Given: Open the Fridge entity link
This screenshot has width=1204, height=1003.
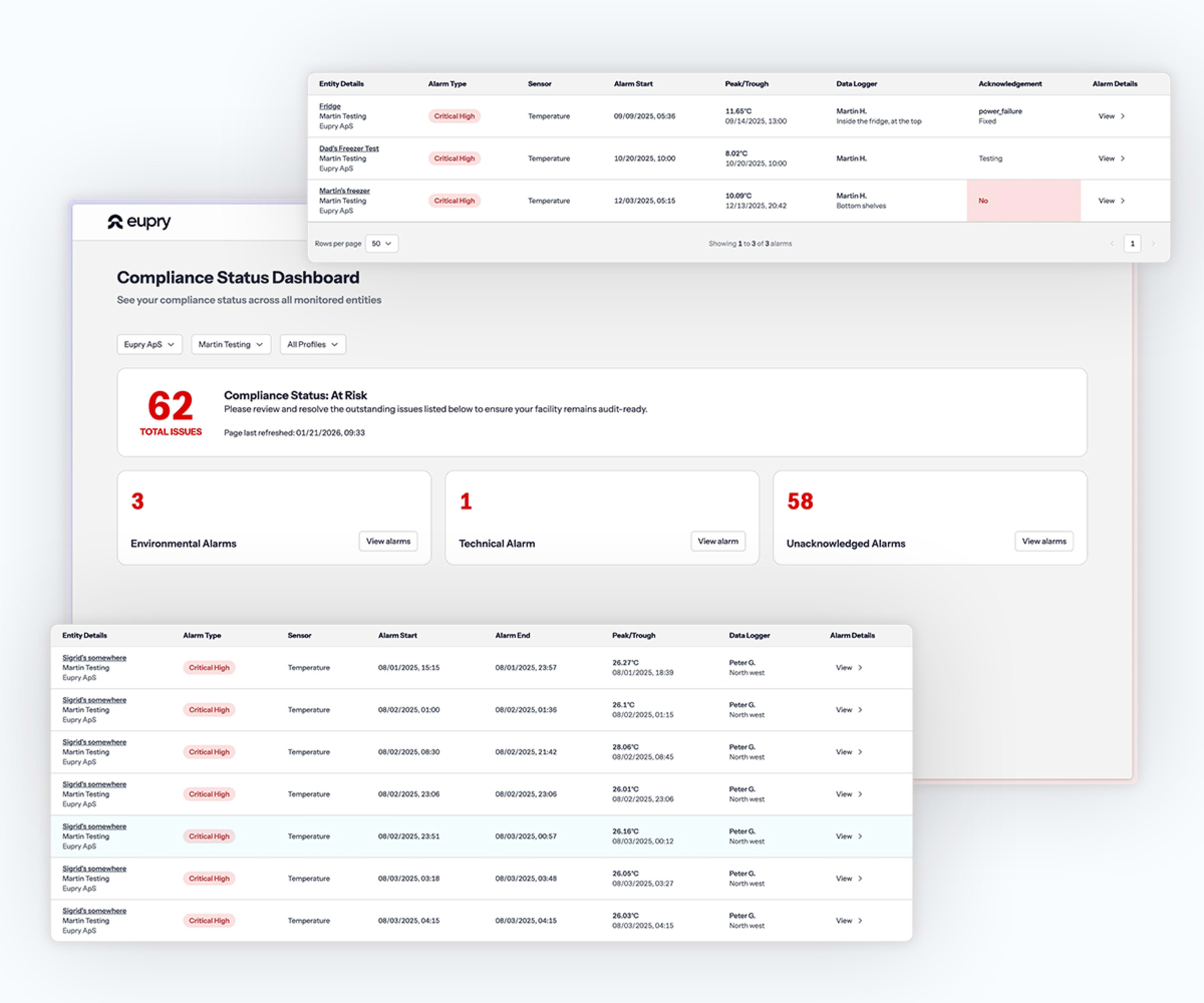Looking at the screenshot, I should (330, 106).
